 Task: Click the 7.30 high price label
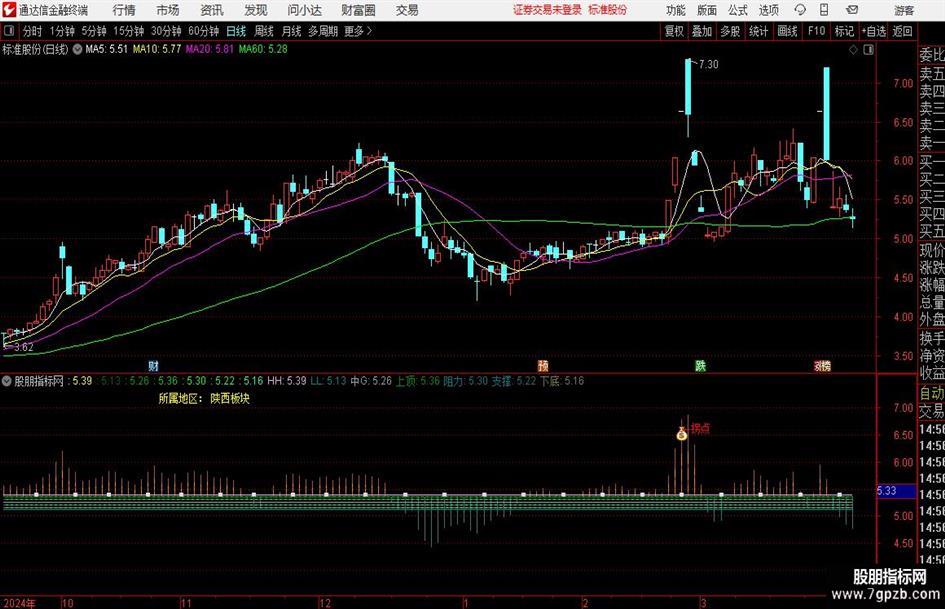[708, 65]
